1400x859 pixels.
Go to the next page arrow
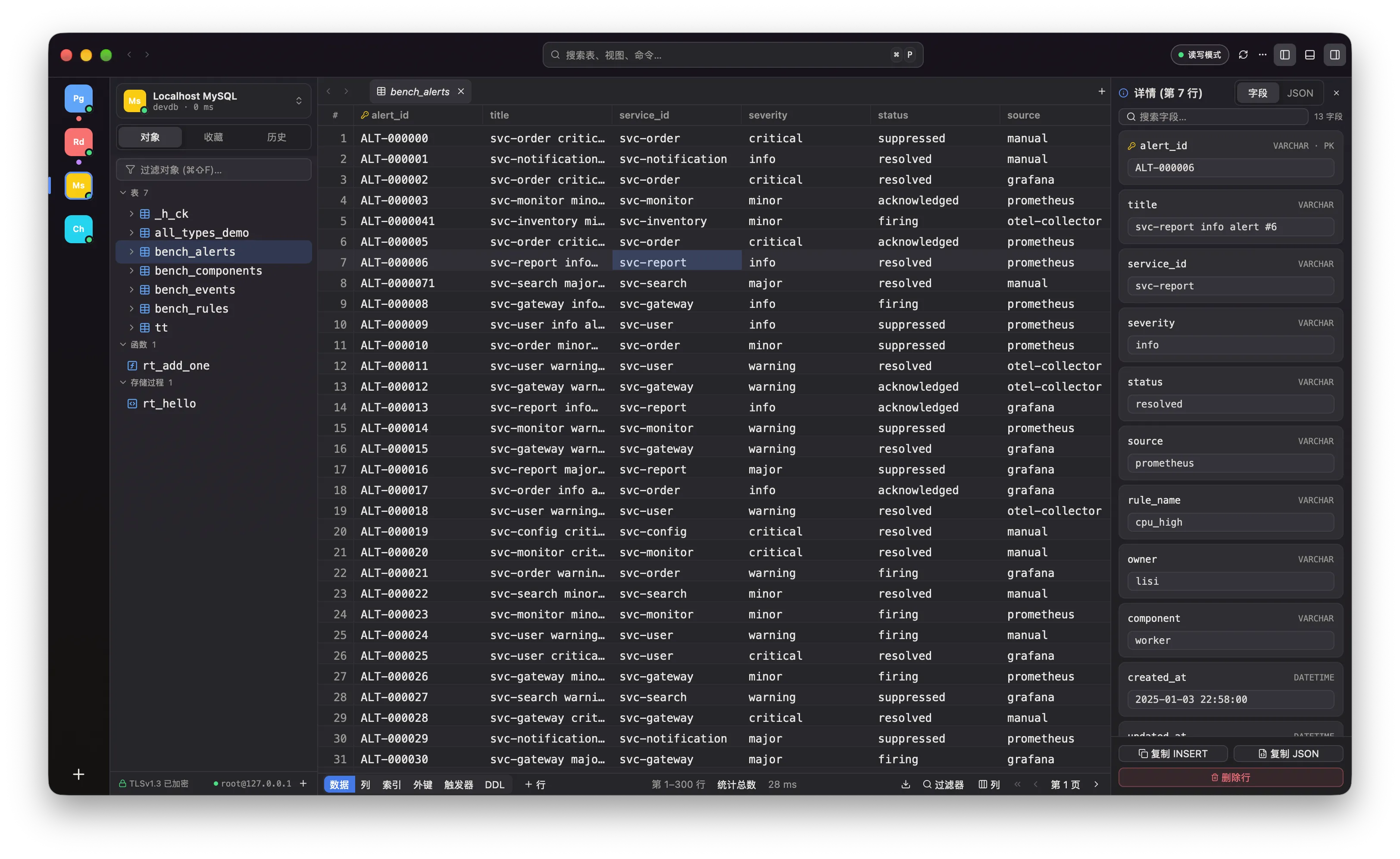point(1096,784)
